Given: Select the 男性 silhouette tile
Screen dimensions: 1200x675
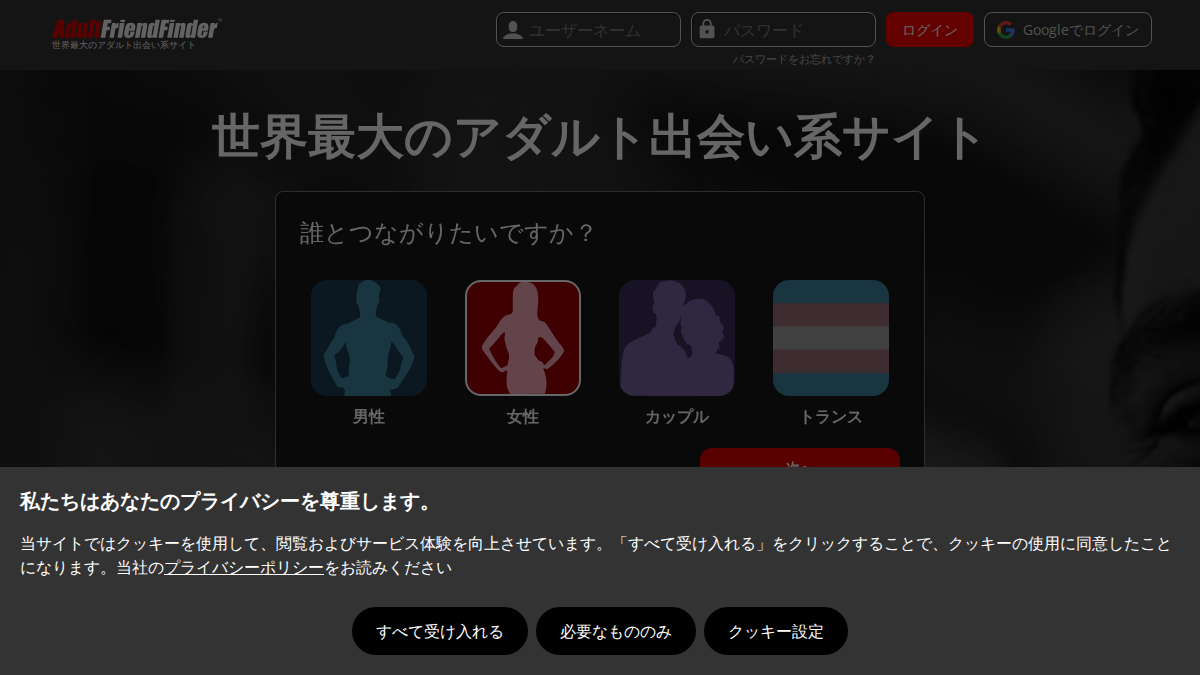Looking at the screenshot, I should (369, 338).
